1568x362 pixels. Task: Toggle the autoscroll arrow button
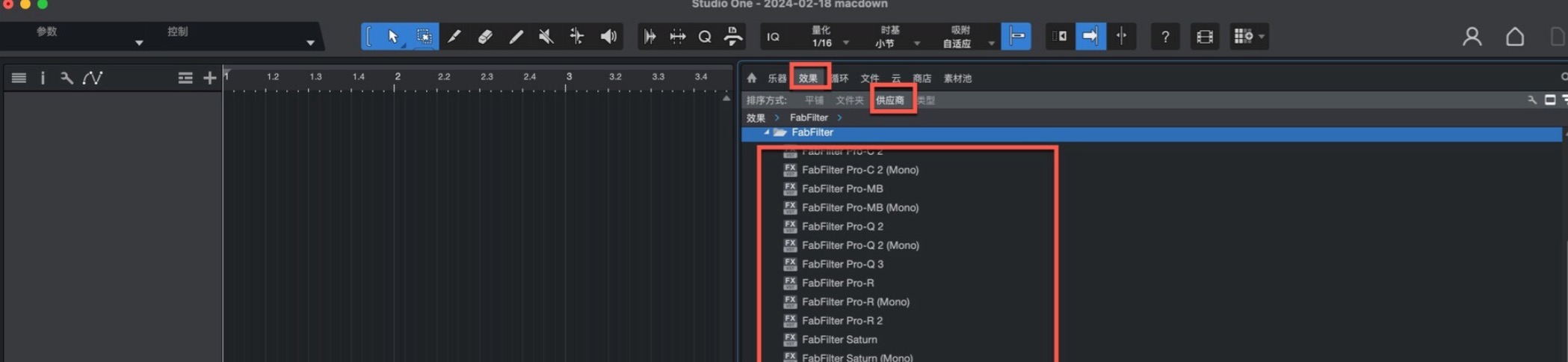[1090, 36]
